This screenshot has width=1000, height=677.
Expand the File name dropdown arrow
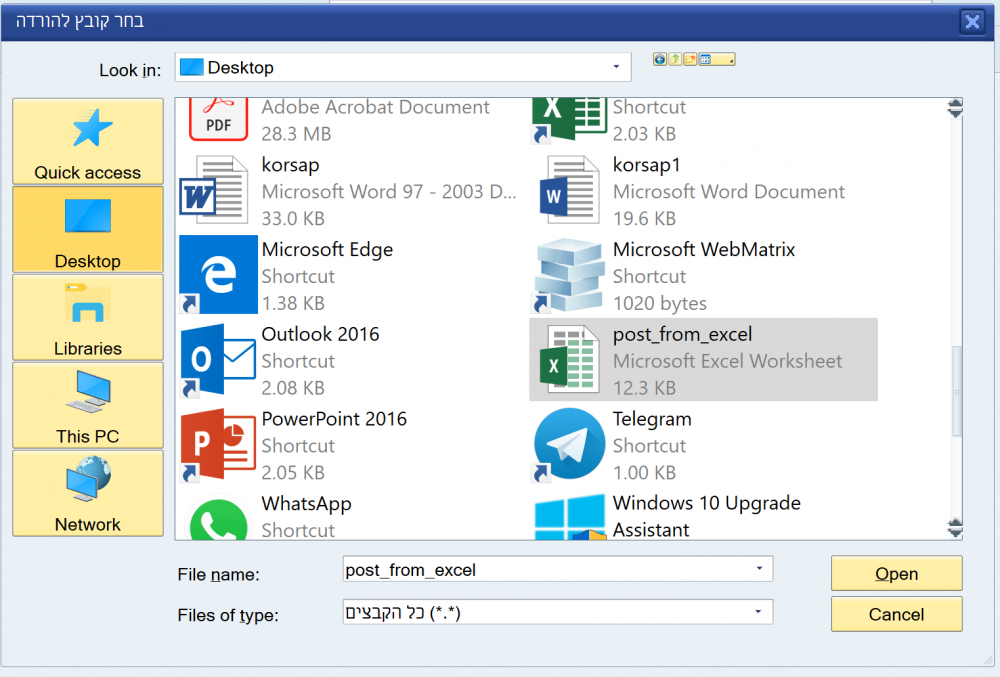[x=759, y=569]
